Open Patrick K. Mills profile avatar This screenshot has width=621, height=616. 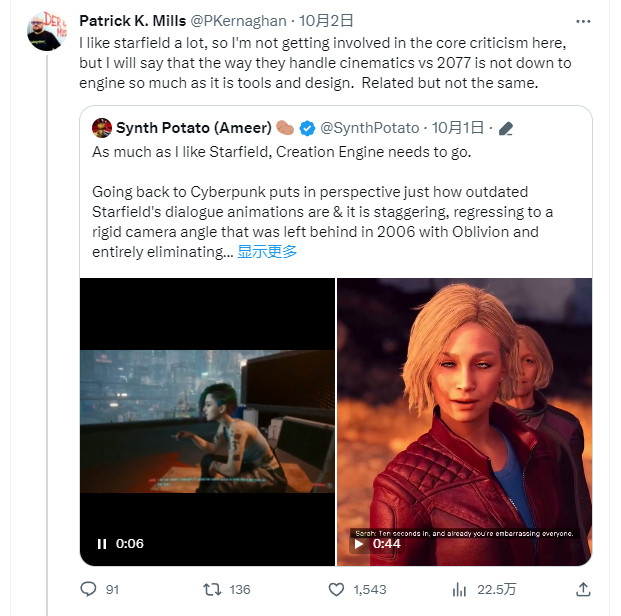(47, 31)
